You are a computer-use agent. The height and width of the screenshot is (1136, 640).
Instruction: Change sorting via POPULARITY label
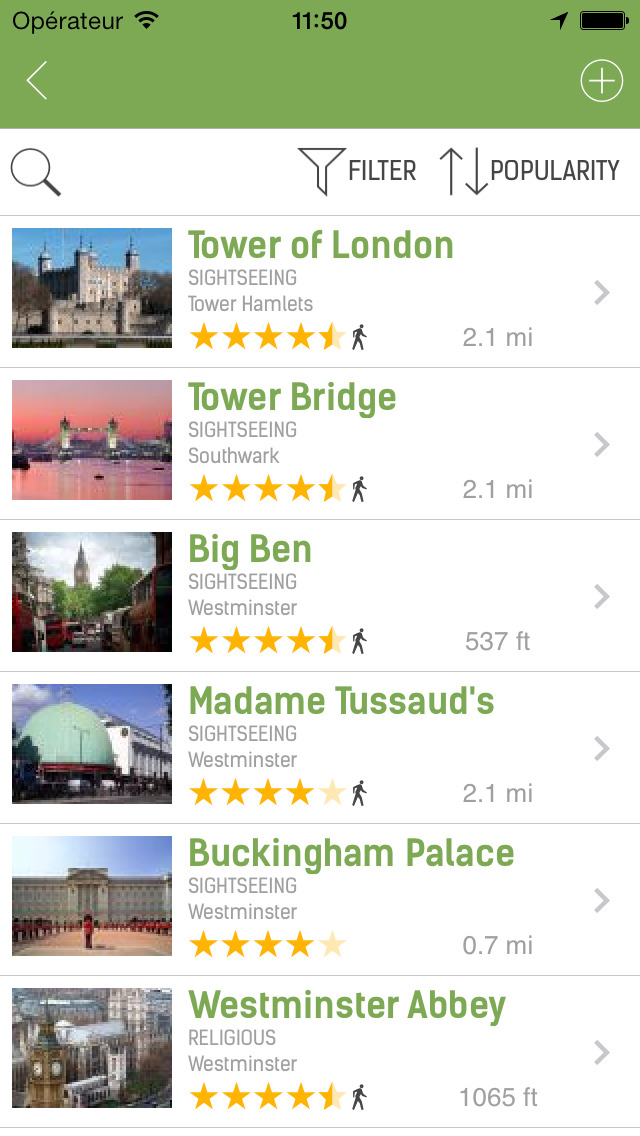coord(555,171)
